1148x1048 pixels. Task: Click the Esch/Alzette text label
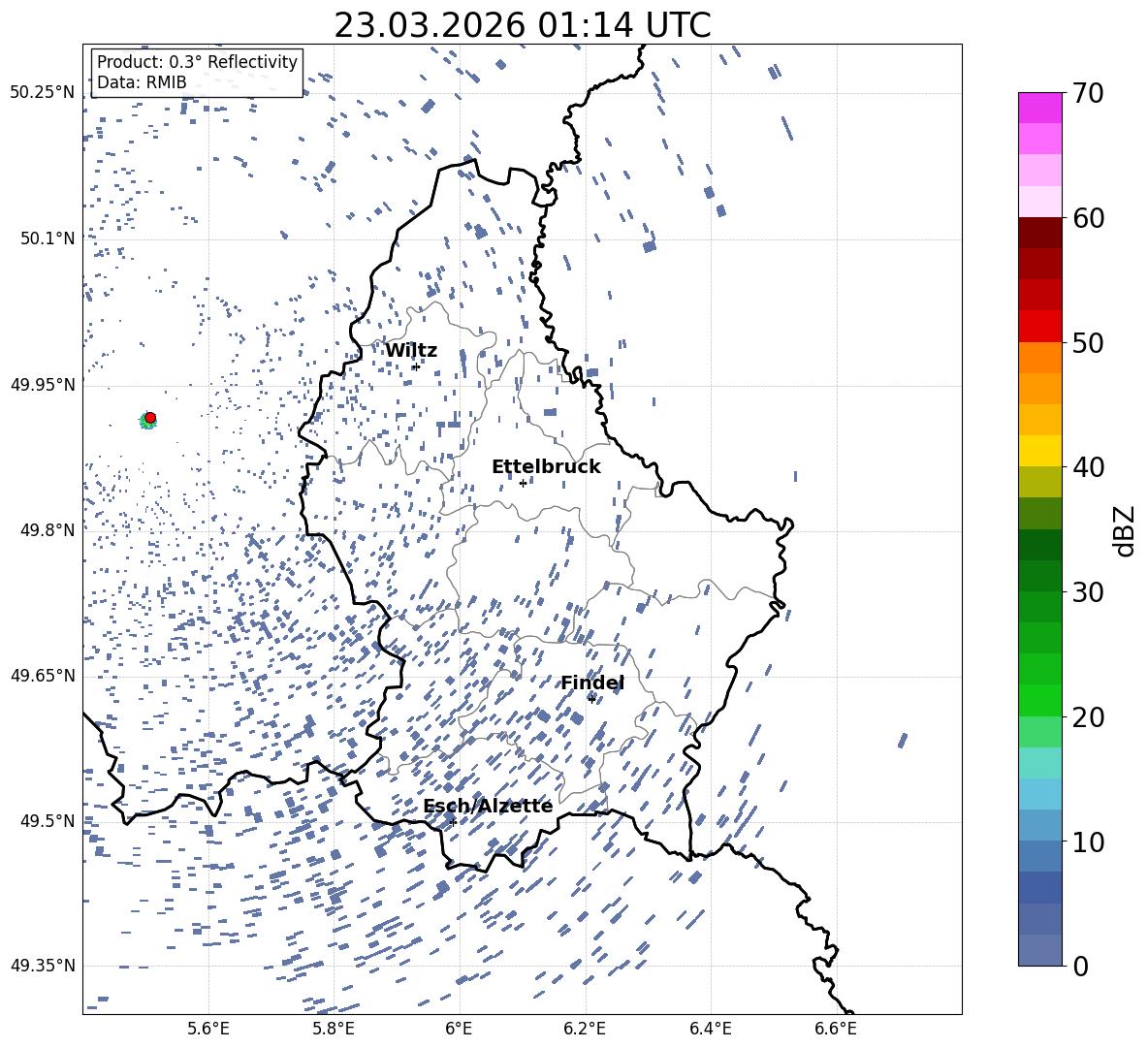[x=488, y=807]
